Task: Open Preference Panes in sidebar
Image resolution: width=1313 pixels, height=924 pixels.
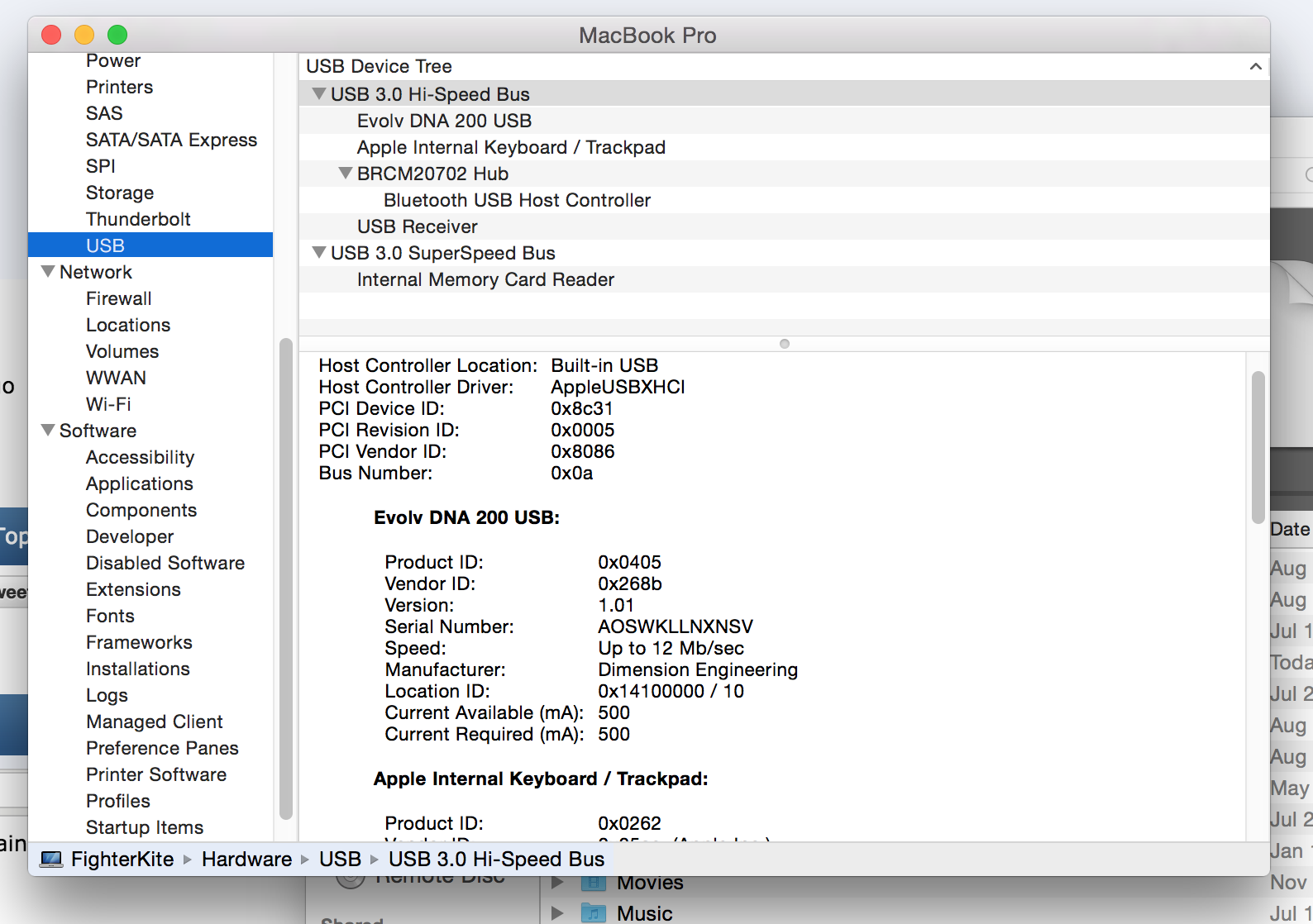Action: (x=162, y=748)
